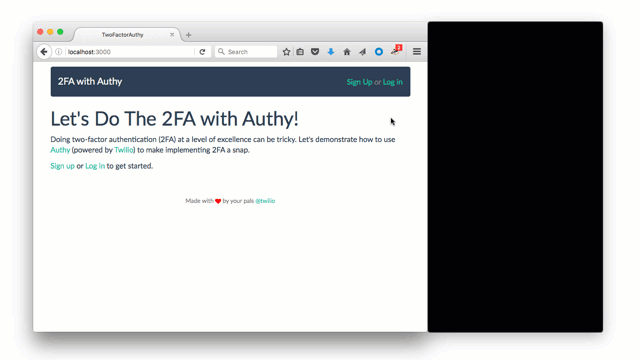Minimize the window with the yellow button
640x360 pixels.
pyautogui.click(x=50, y=32)
